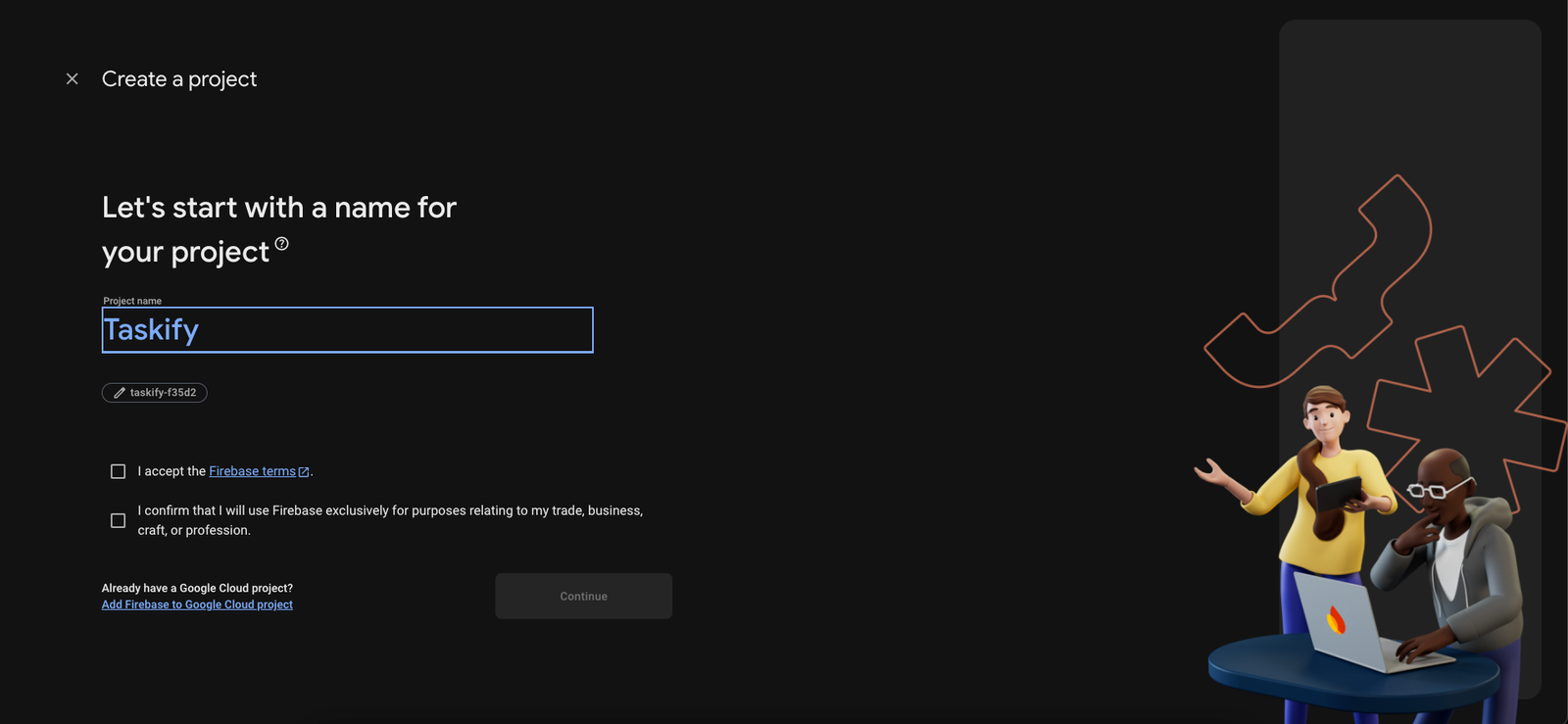Open Add Firebase to Google Cloud project link
Image resolution: width=1568 pixels, height=724 pixels.
[x=197, y=605]
